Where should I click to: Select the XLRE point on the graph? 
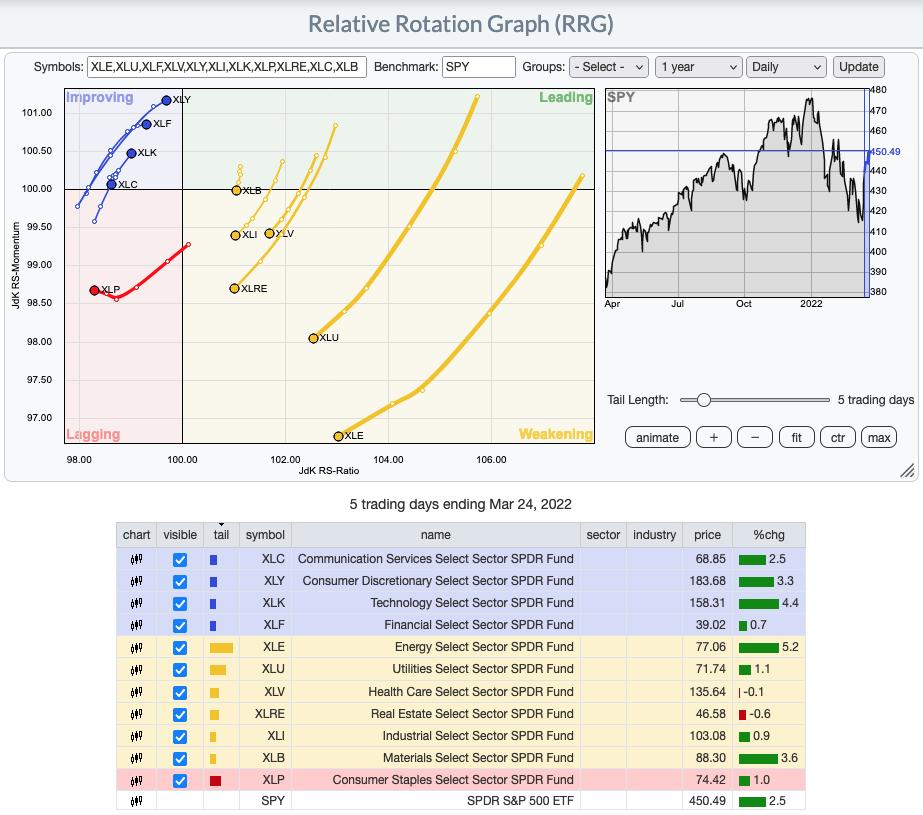(x=234, y=288)
